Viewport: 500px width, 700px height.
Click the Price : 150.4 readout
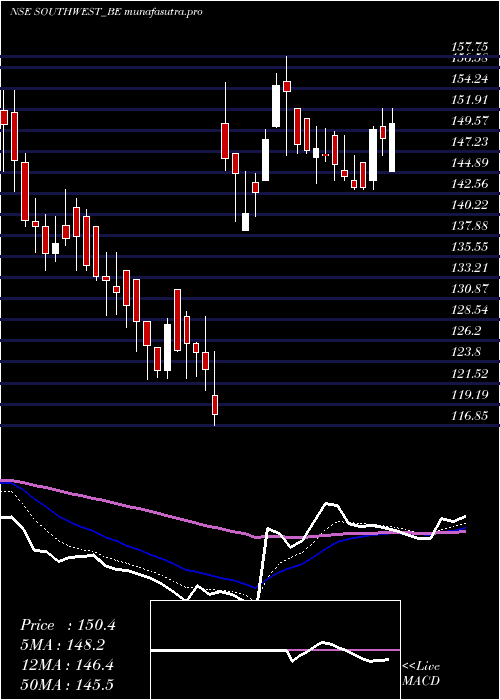tap(68, 625)
